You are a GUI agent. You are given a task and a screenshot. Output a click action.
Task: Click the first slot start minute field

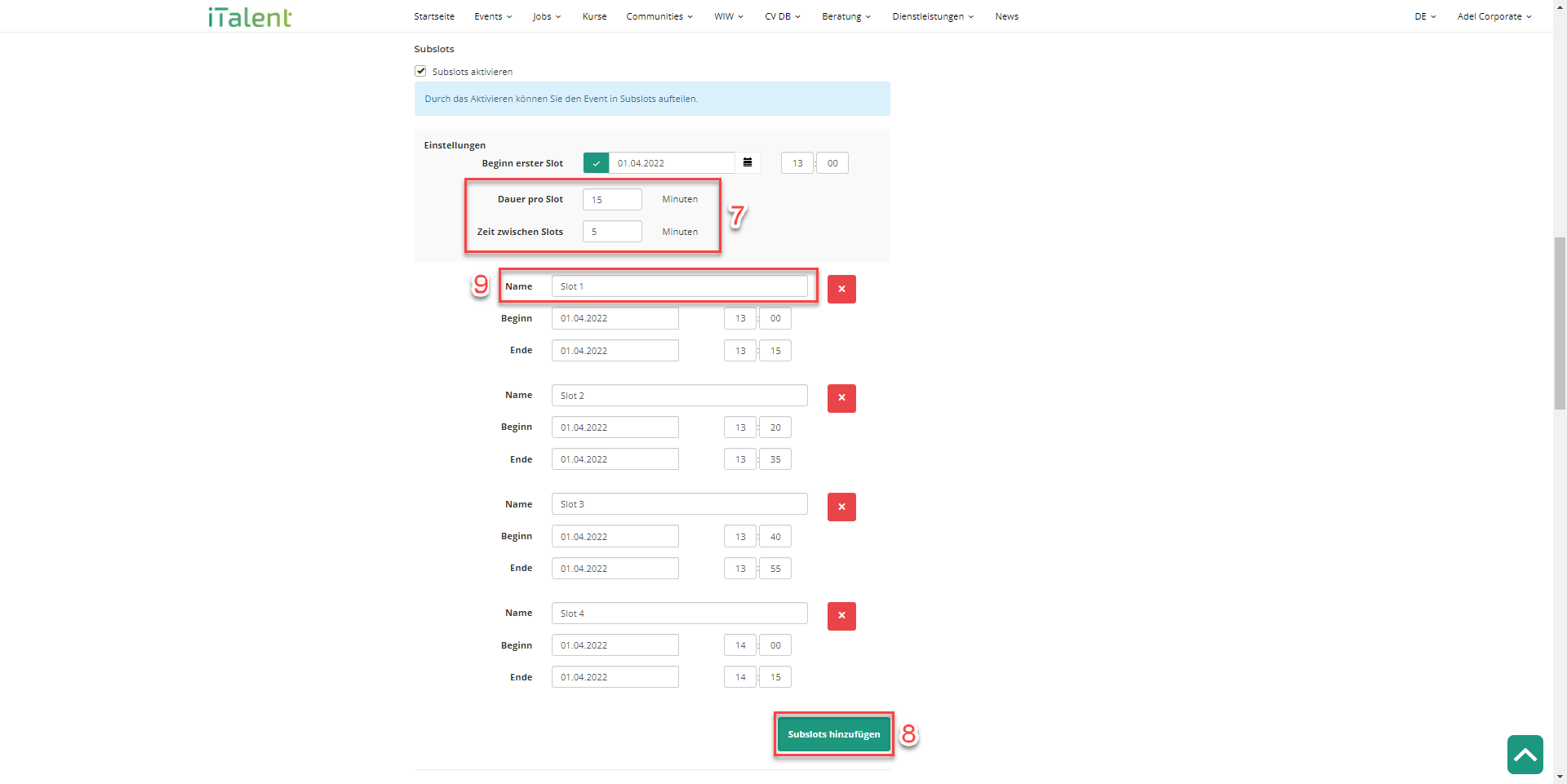coord(832,163)
